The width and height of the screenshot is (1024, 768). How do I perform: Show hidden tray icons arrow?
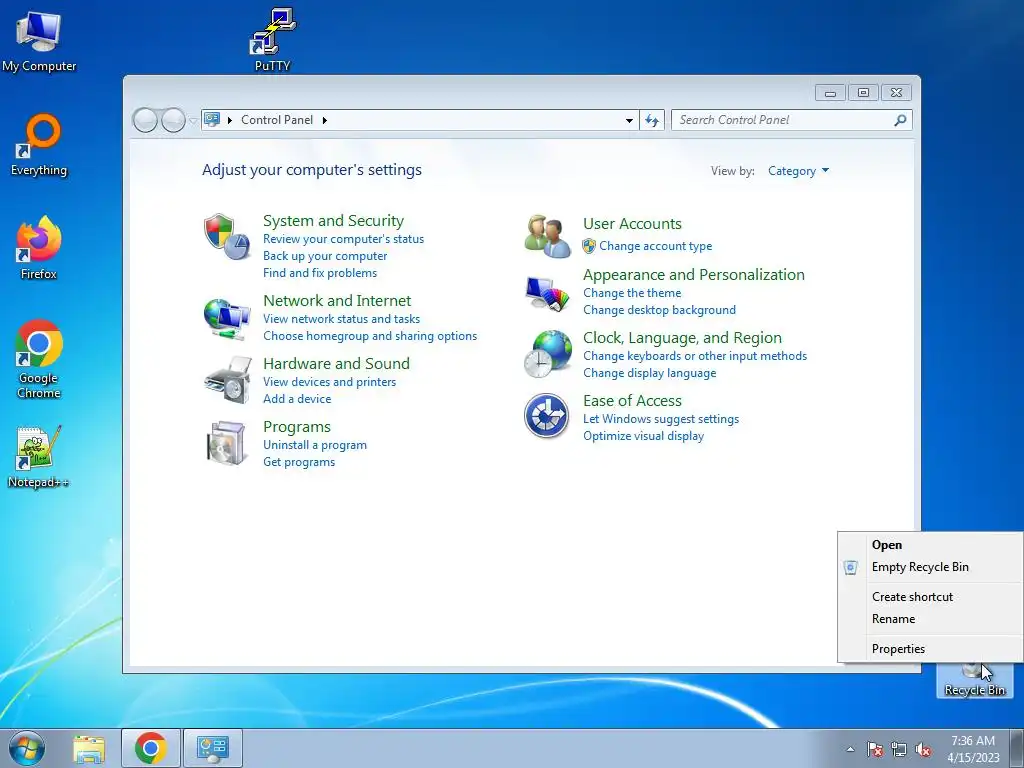[850, 750]
